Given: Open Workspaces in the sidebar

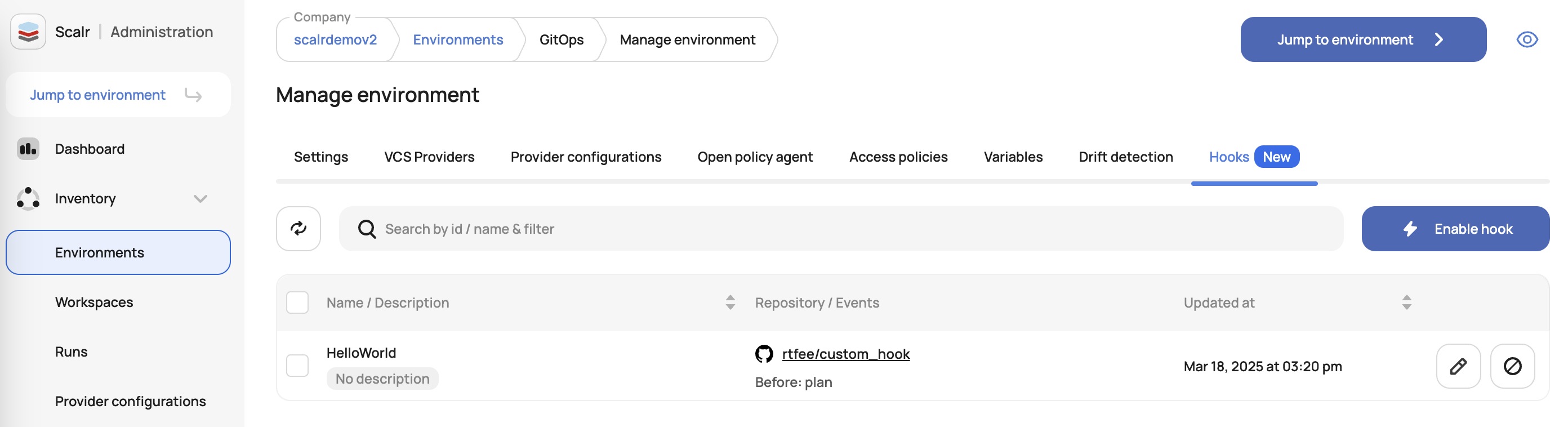Looking at the screenshot, I should pos(93,302).
